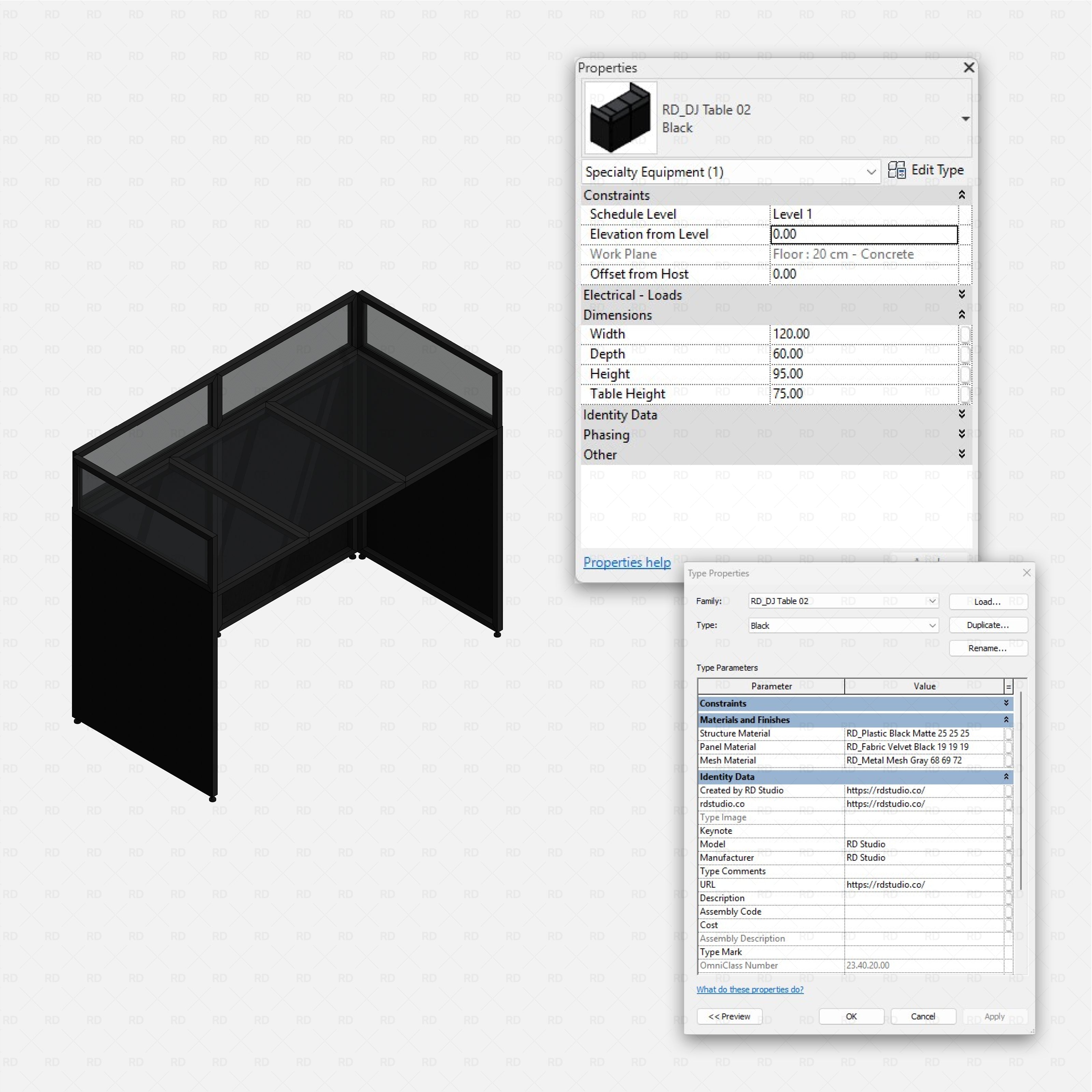Click the Height value 95.00
1092x1092 pixels.
[x=864, y=374]
